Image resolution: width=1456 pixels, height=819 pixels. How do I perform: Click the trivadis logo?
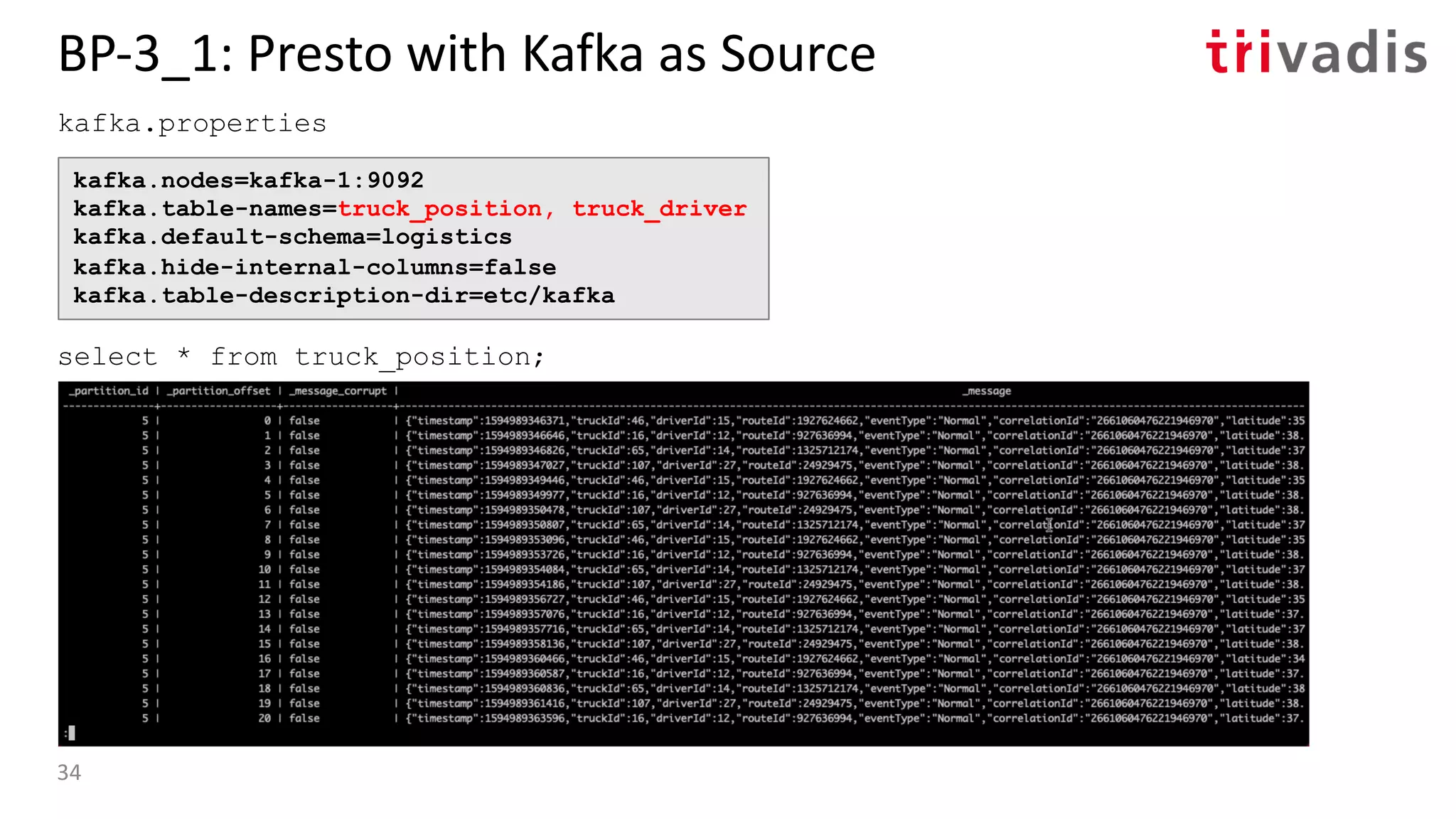click(x=1316, y=52)
